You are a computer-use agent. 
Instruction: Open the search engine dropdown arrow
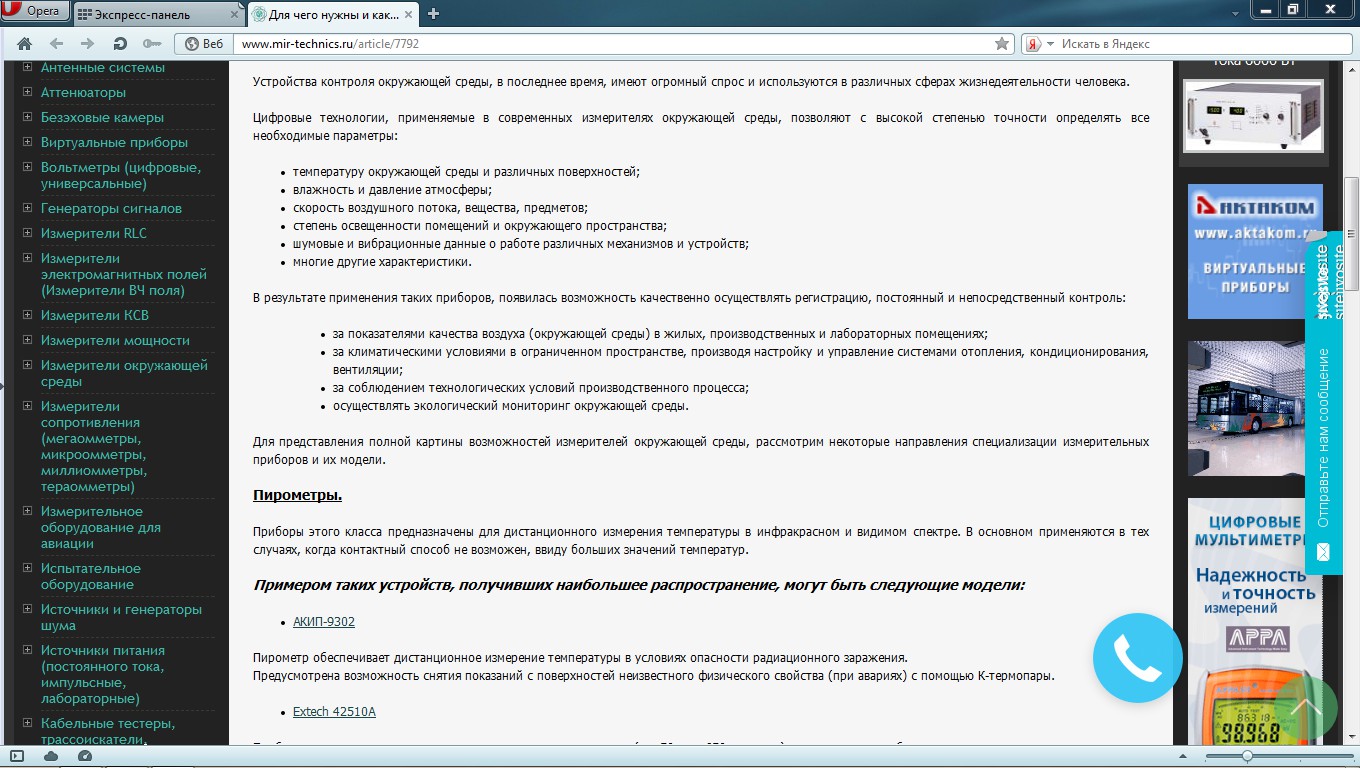coord(1050,44)
